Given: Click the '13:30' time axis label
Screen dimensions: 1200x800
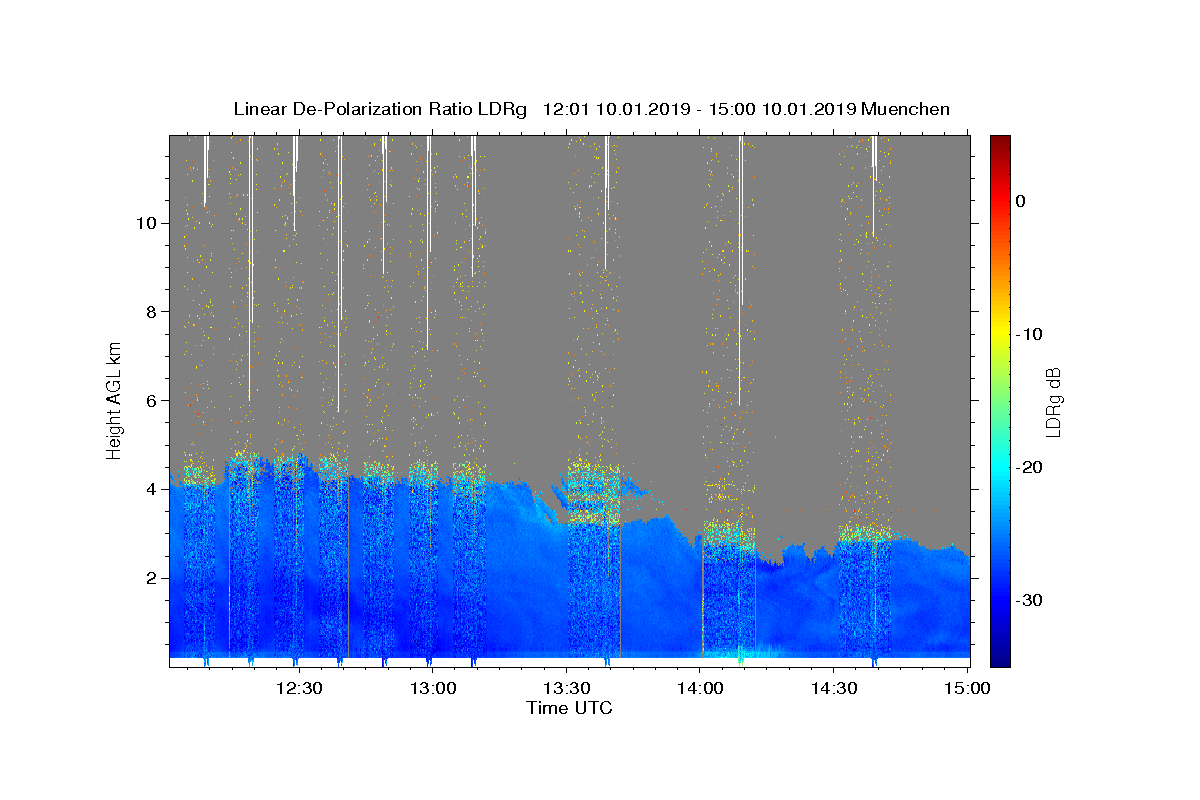Looking at the screenshot, I should coord(566,688).
